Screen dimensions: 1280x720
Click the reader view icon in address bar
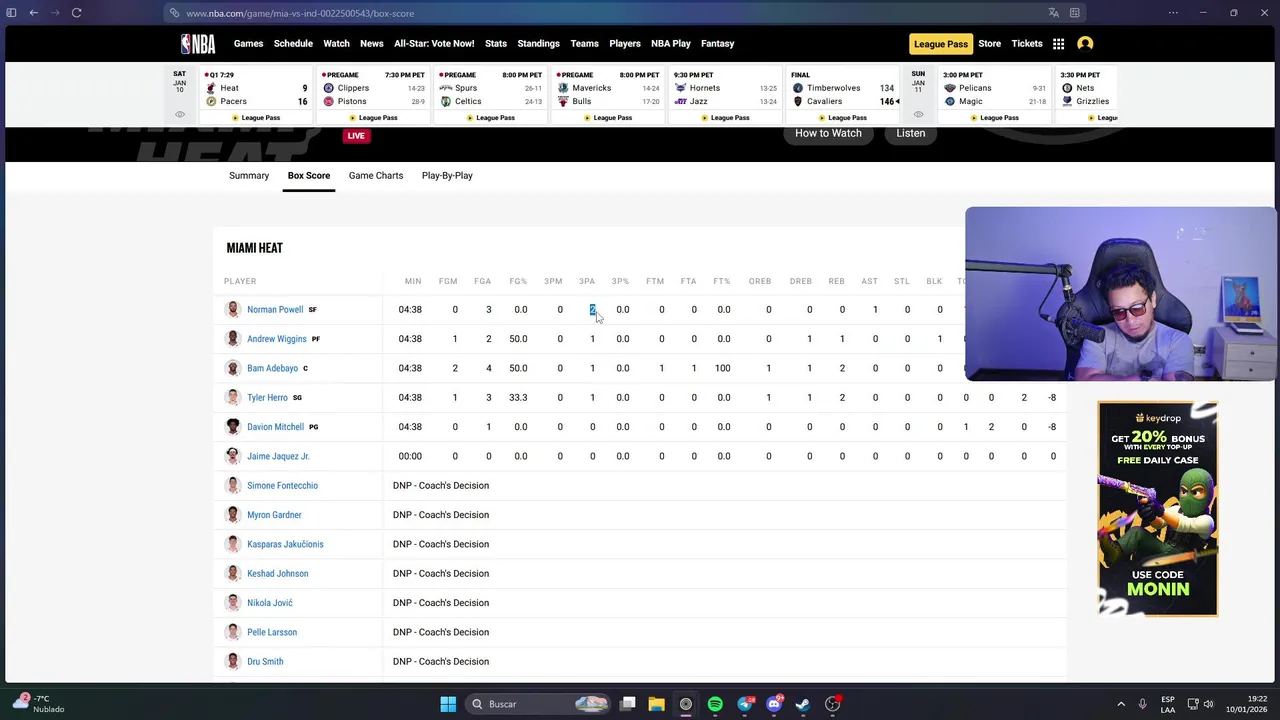point(1075,13)
